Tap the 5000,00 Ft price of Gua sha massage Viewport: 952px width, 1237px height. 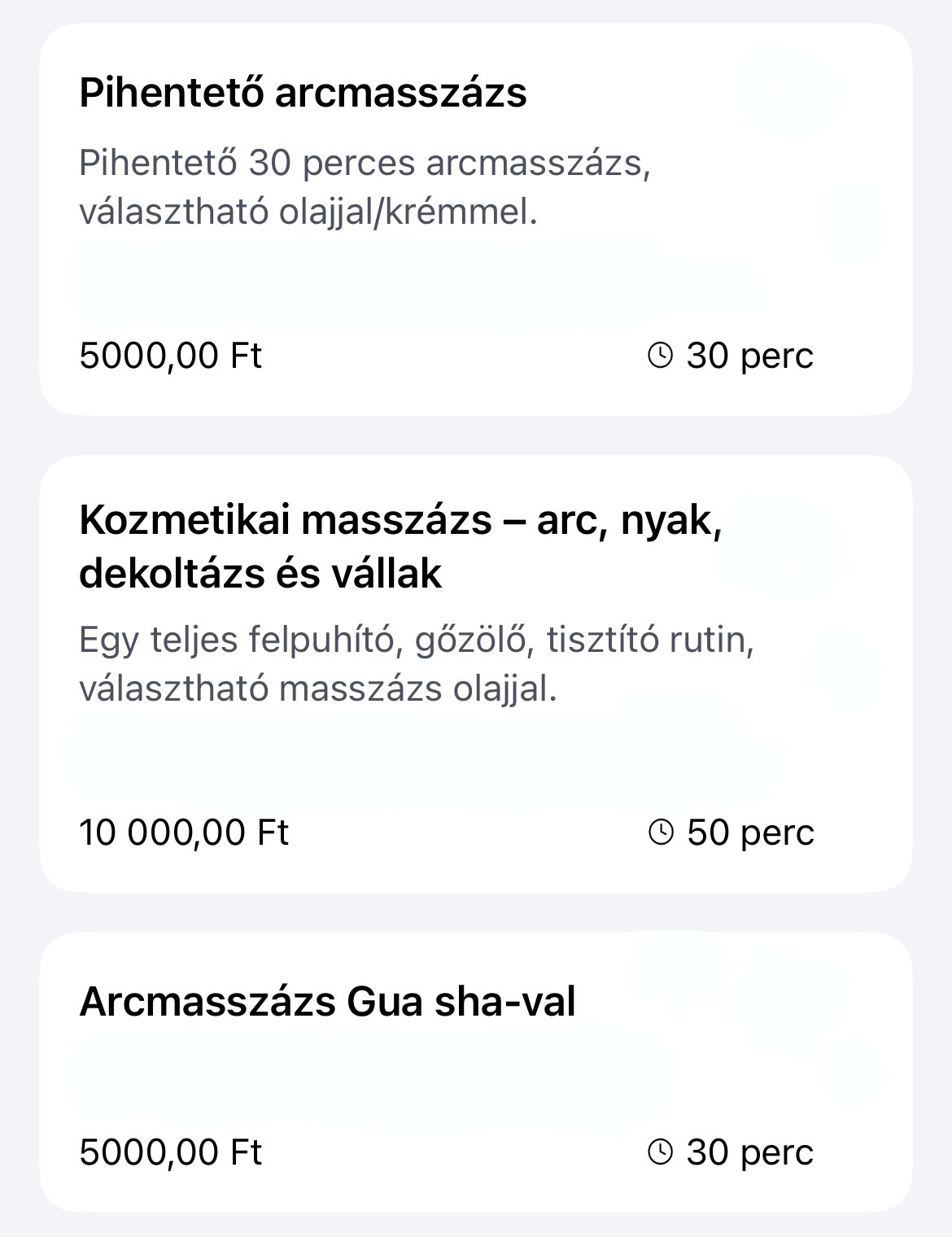170,1152
